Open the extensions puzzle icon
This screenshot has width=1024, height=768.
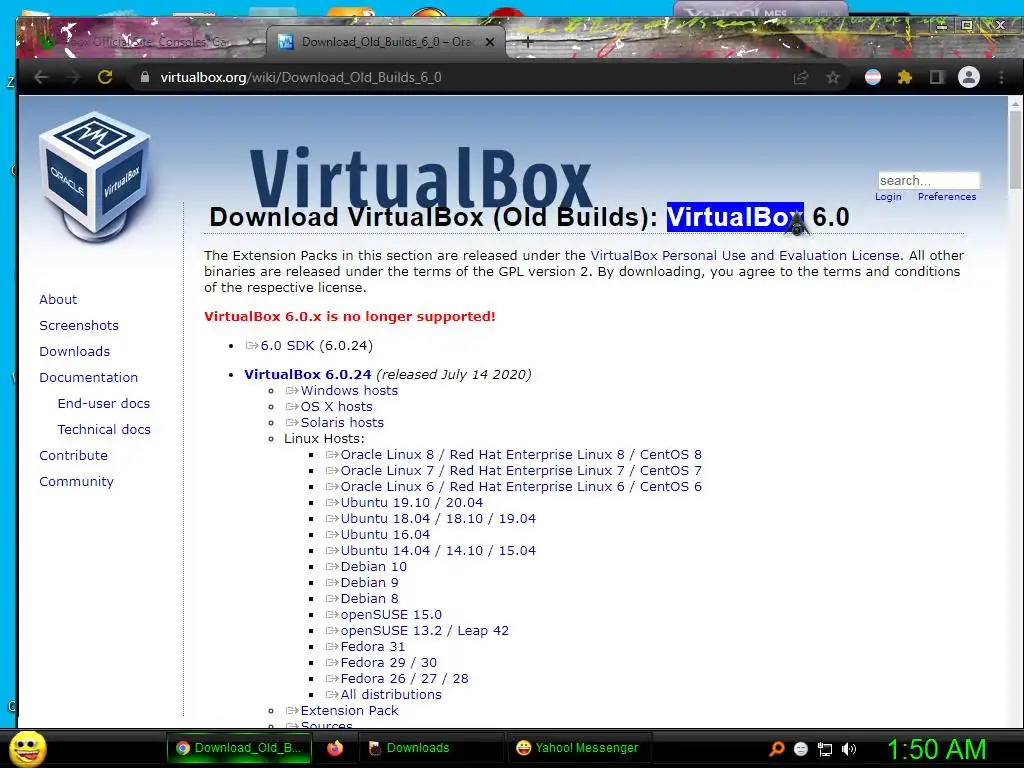pos(904,78)
